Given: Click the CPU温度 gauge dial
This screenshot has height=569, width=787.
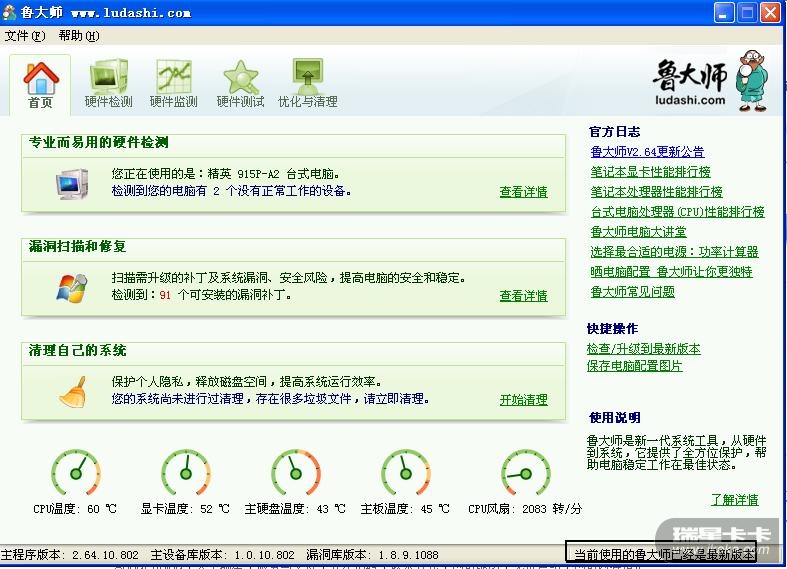Looking at the screenshot, I should pyautogui.click(x=76, y=473).
